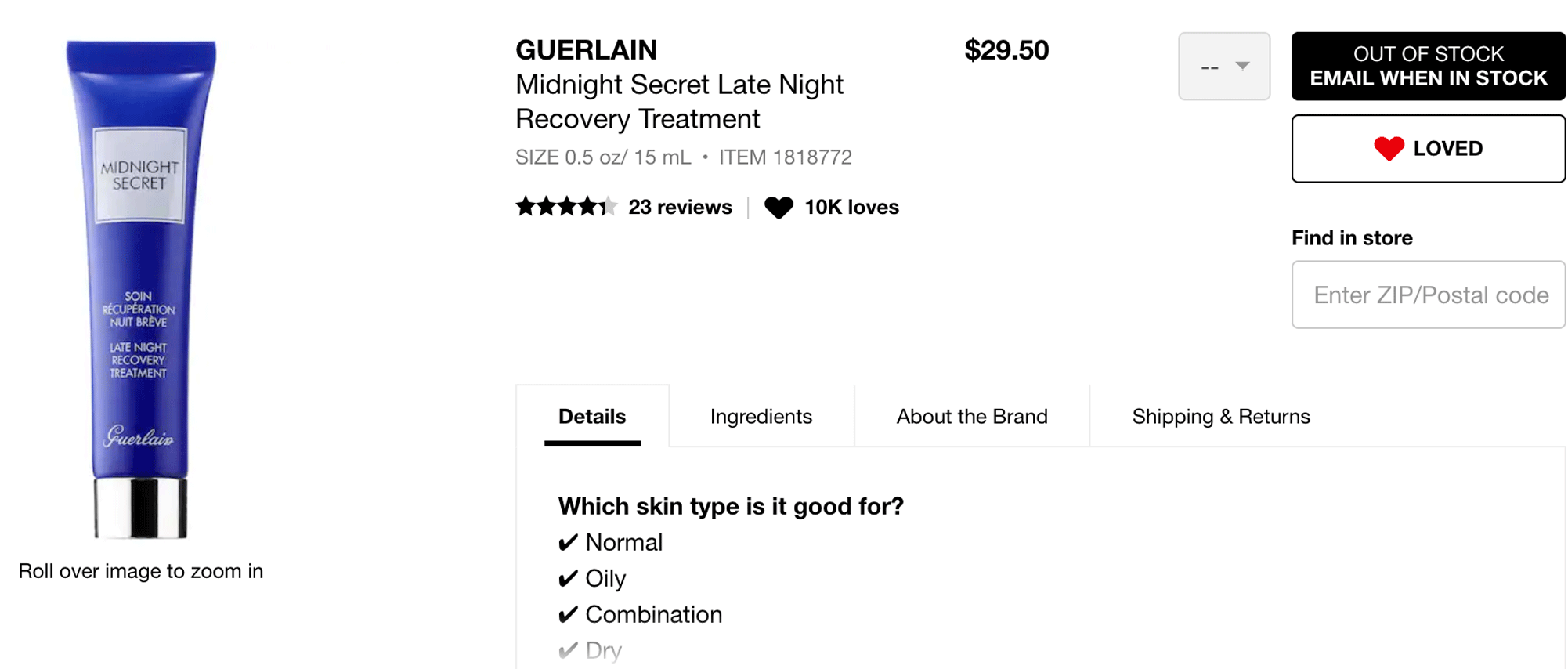1568x669 pixels.
Task: Select the Details tab
Action: click(591, 417)
